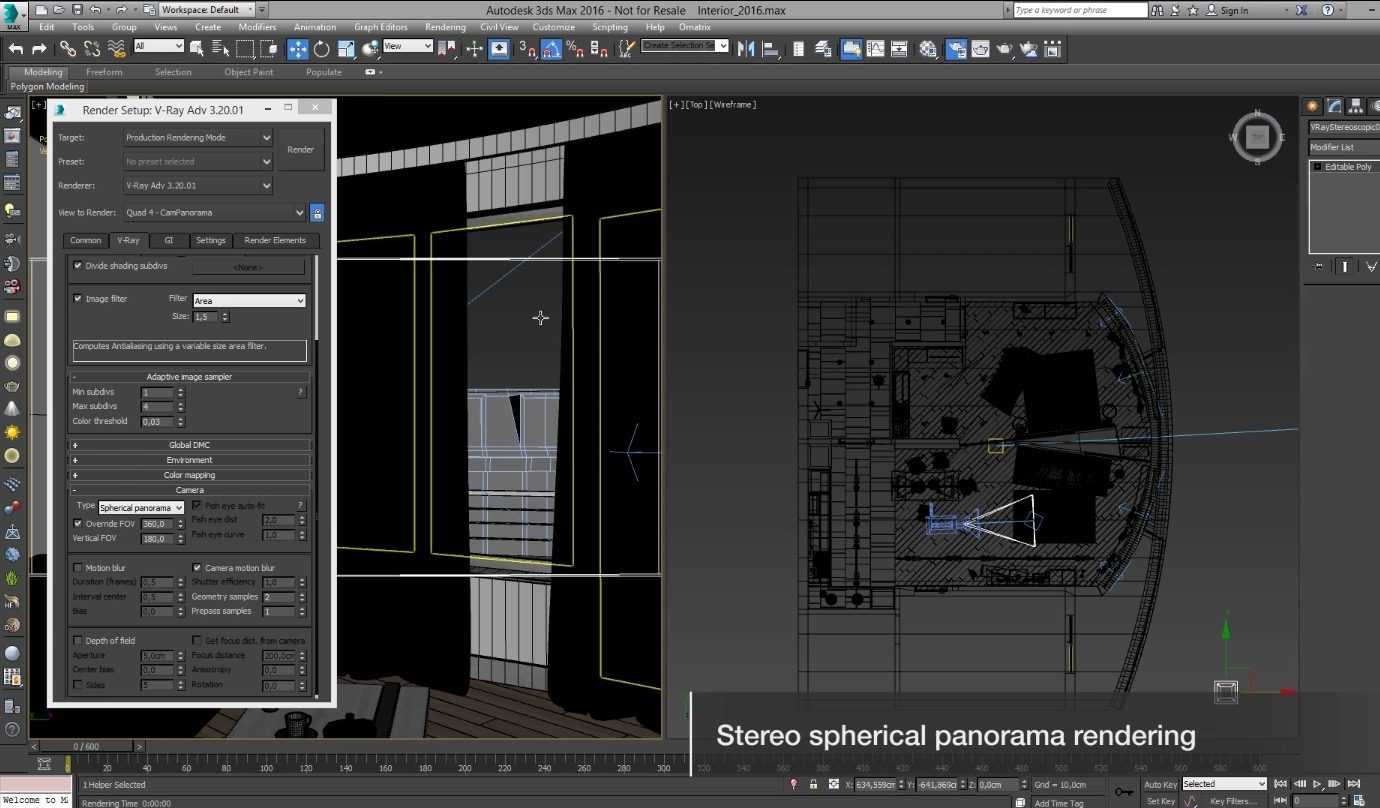Toggle the Fish eye auto-fit checkbox
The image size is (1380, 808).
[197, 506]
